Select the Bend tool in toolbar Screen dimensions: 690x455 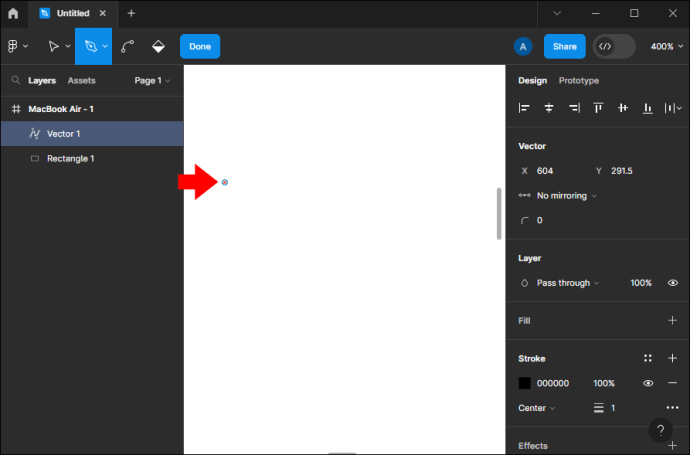(x=128, y=46)
